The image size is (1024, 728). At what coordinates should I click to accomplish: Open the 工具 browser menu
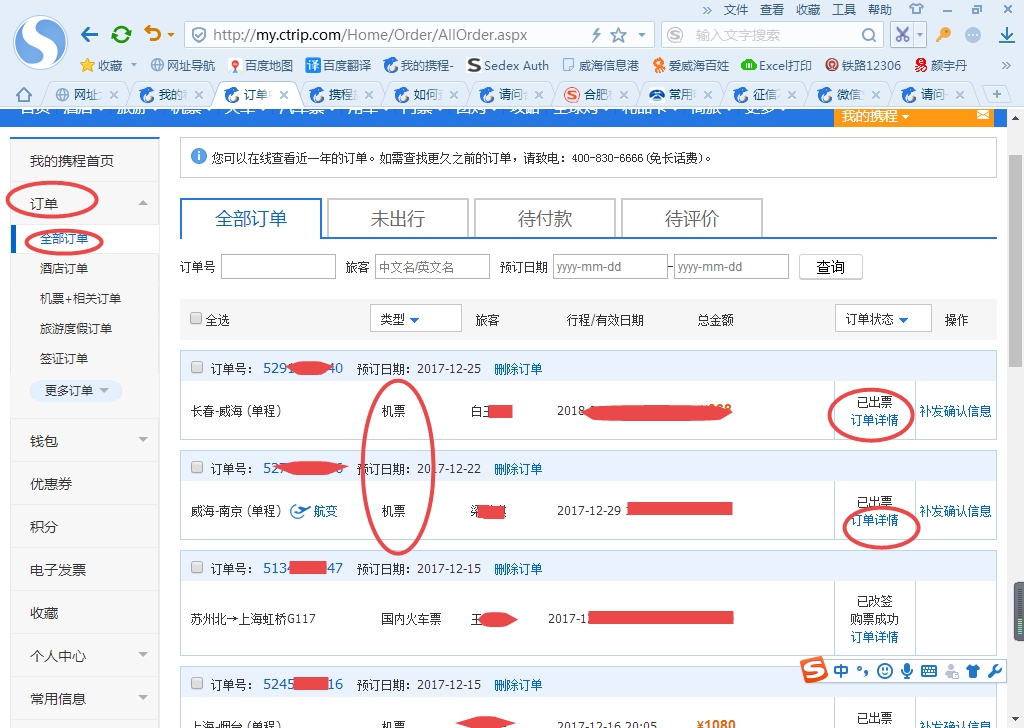coord(843,10)
